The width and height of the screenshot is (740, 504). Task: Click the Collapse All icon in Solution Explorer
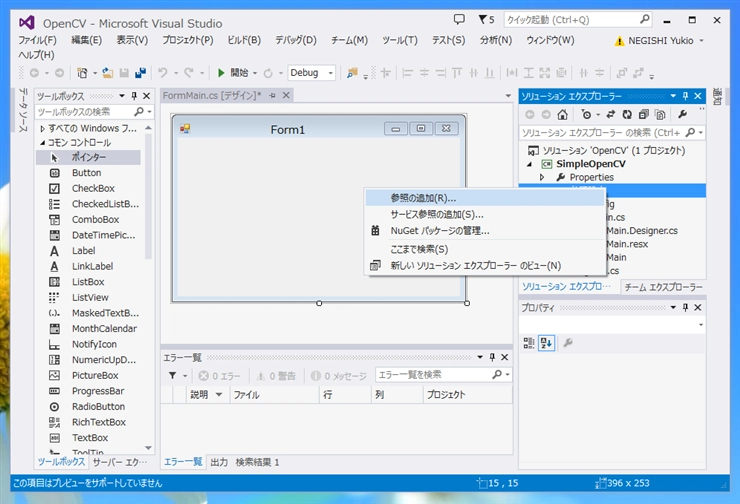tap(643, 114)
